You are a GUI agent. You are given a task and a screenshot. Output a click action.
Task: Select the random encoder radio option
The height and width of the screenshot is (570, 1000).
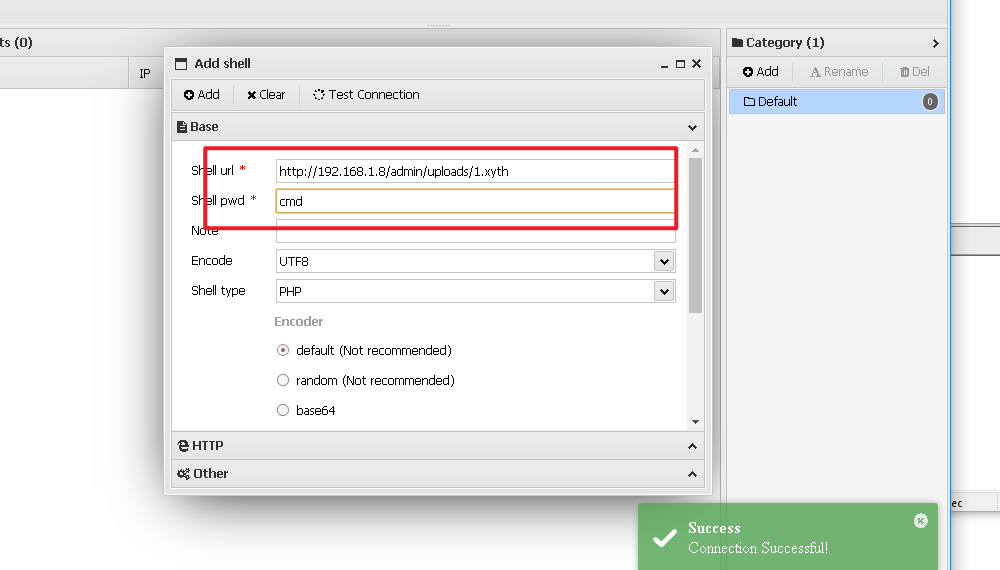283,381
